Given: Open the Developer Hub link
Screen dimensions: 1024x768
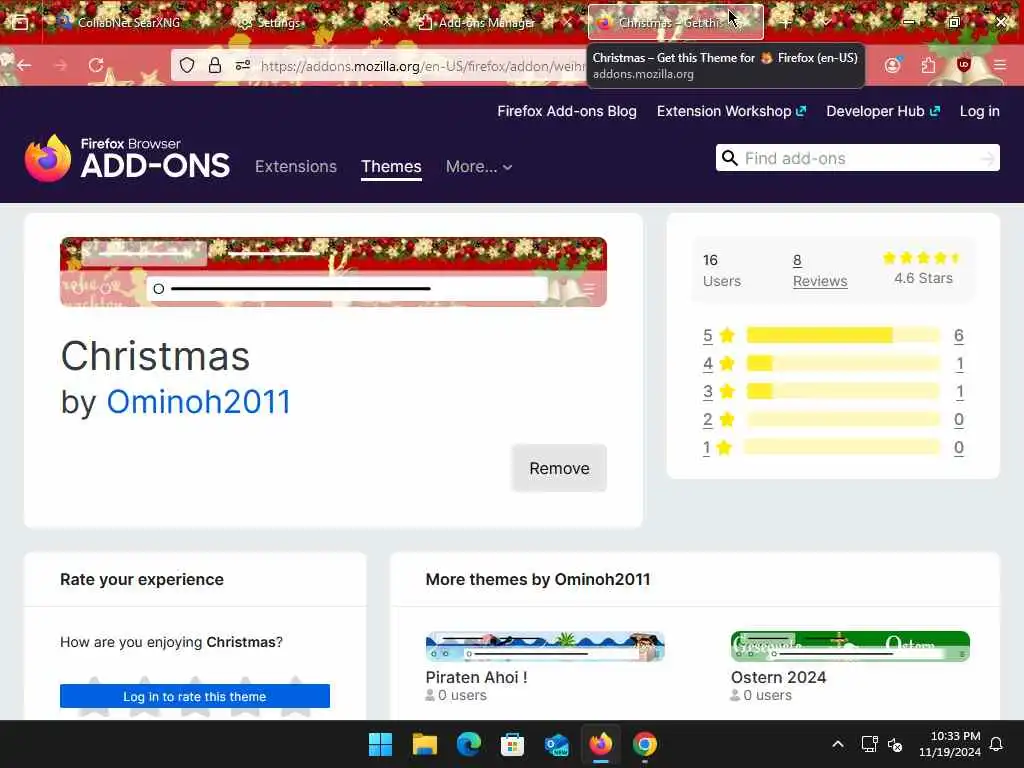Looking at the screenshot, I should 883,111.
